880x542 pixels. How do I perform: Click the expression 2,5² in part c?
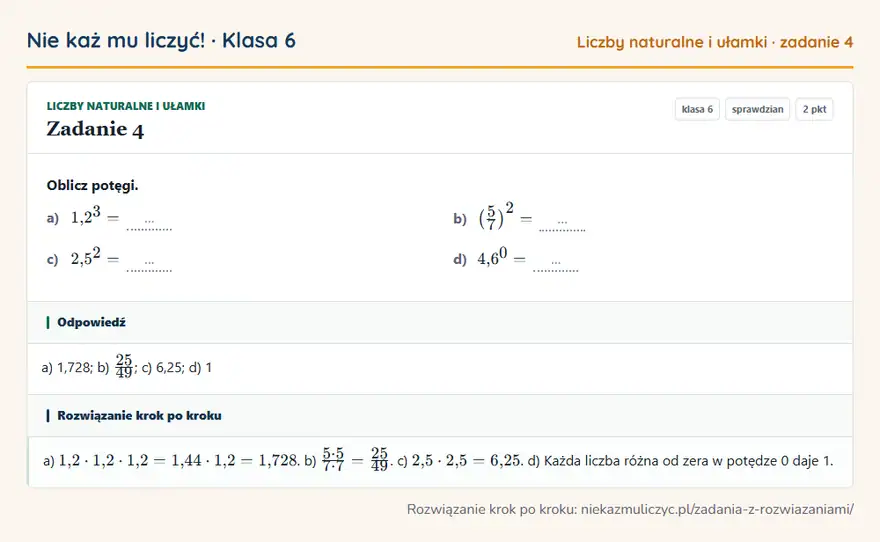[x=85, y=257]
